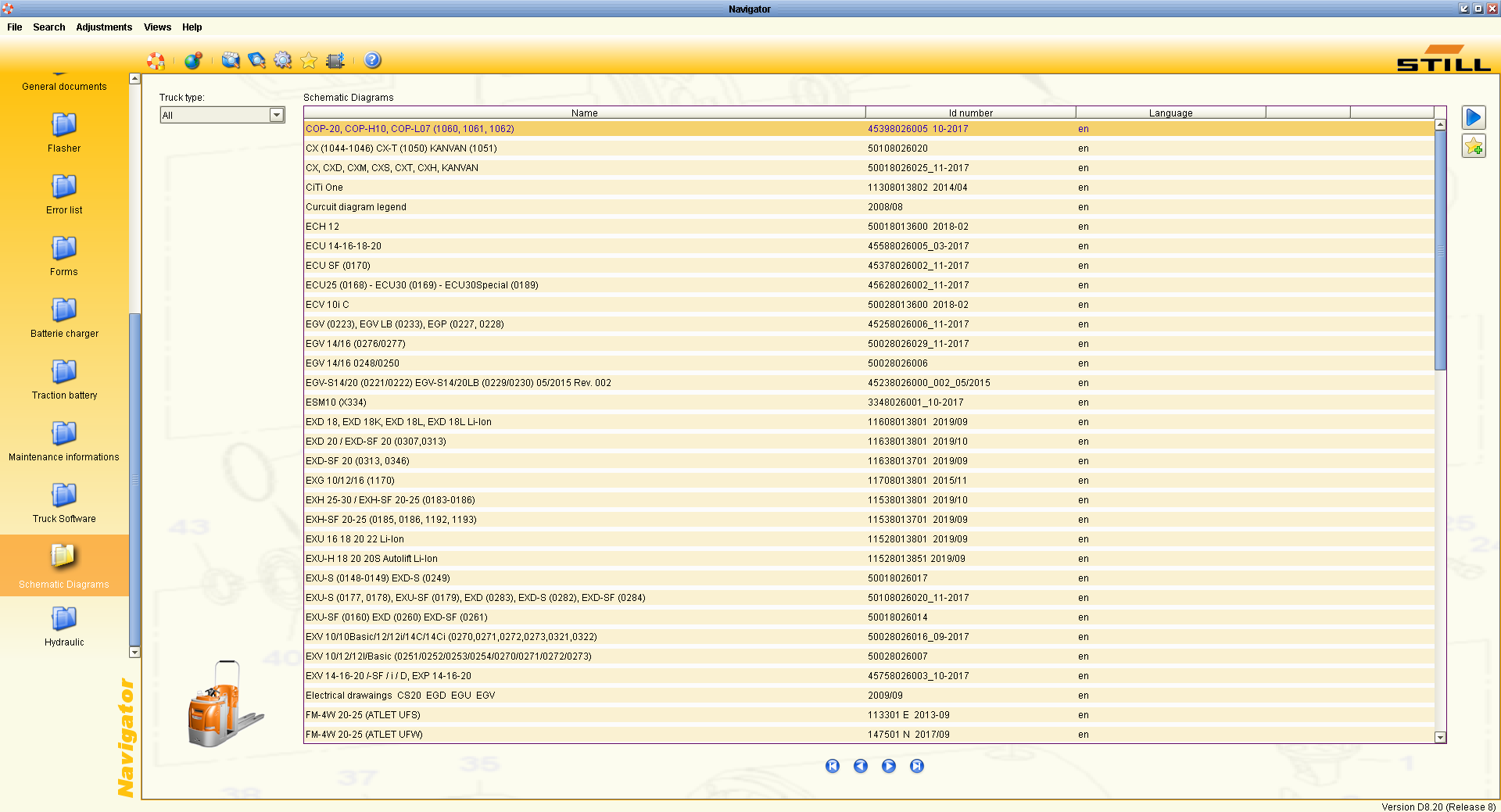Open the Truck Software folder

[64, 503]
